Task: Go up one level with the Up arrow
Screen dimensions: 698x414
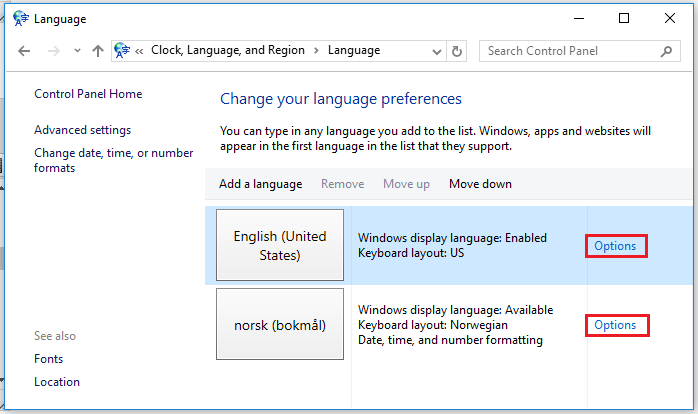Action: coord(98,51)
